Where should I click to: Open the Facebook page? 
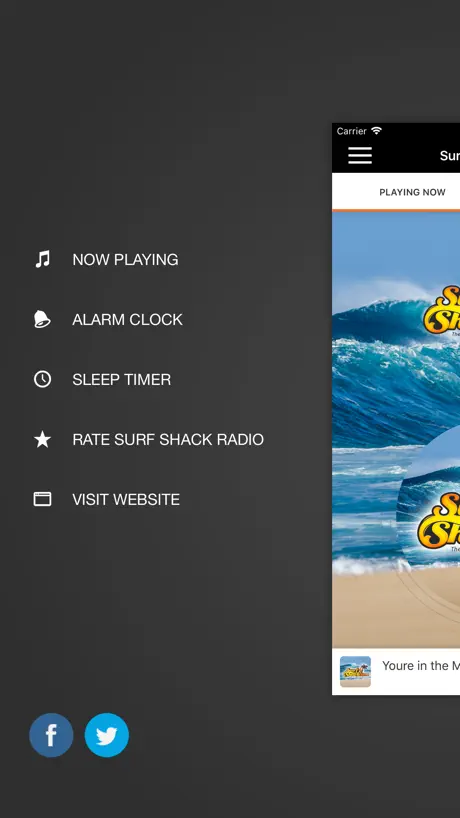pyautogui.click(x=51, y=735)
